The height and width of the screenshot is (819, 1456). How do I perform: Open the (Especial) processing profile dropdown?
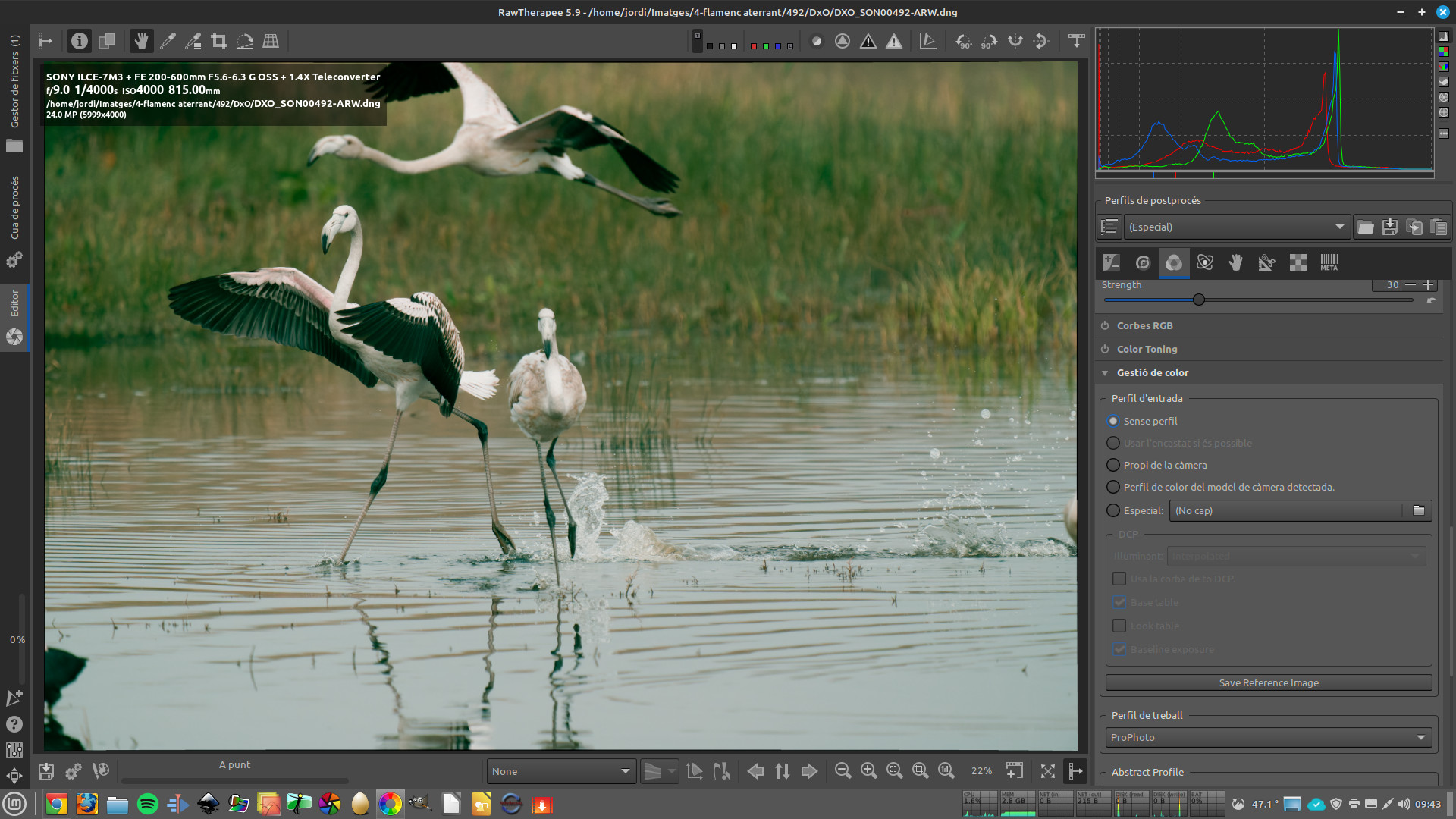1236,227
